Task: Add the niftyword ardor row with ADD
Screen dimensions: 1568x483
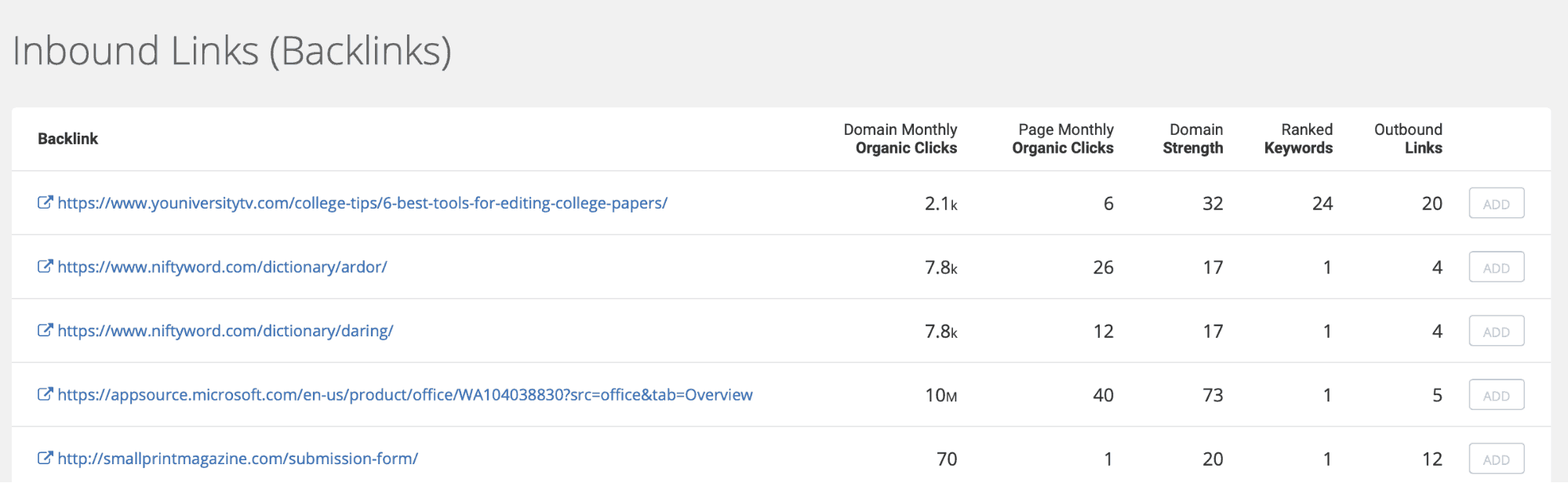Action: (1497, 267)
